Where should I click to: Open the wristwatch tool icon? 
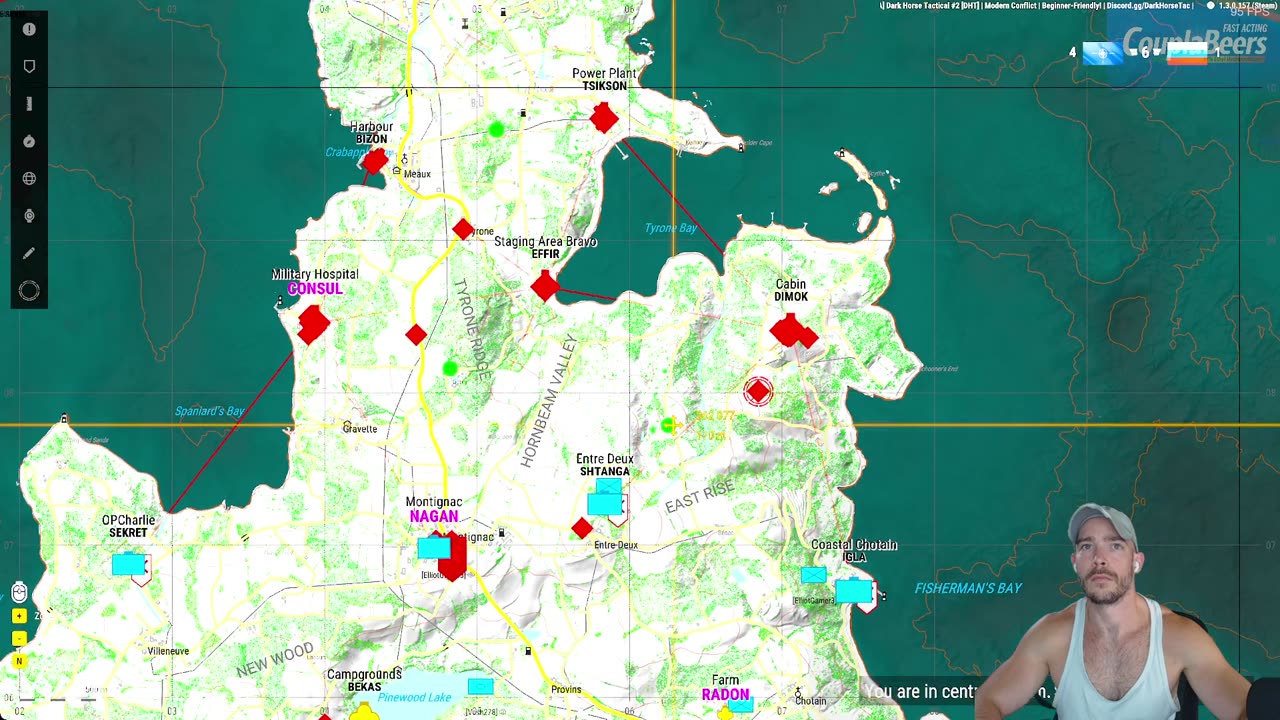[29, 216]
